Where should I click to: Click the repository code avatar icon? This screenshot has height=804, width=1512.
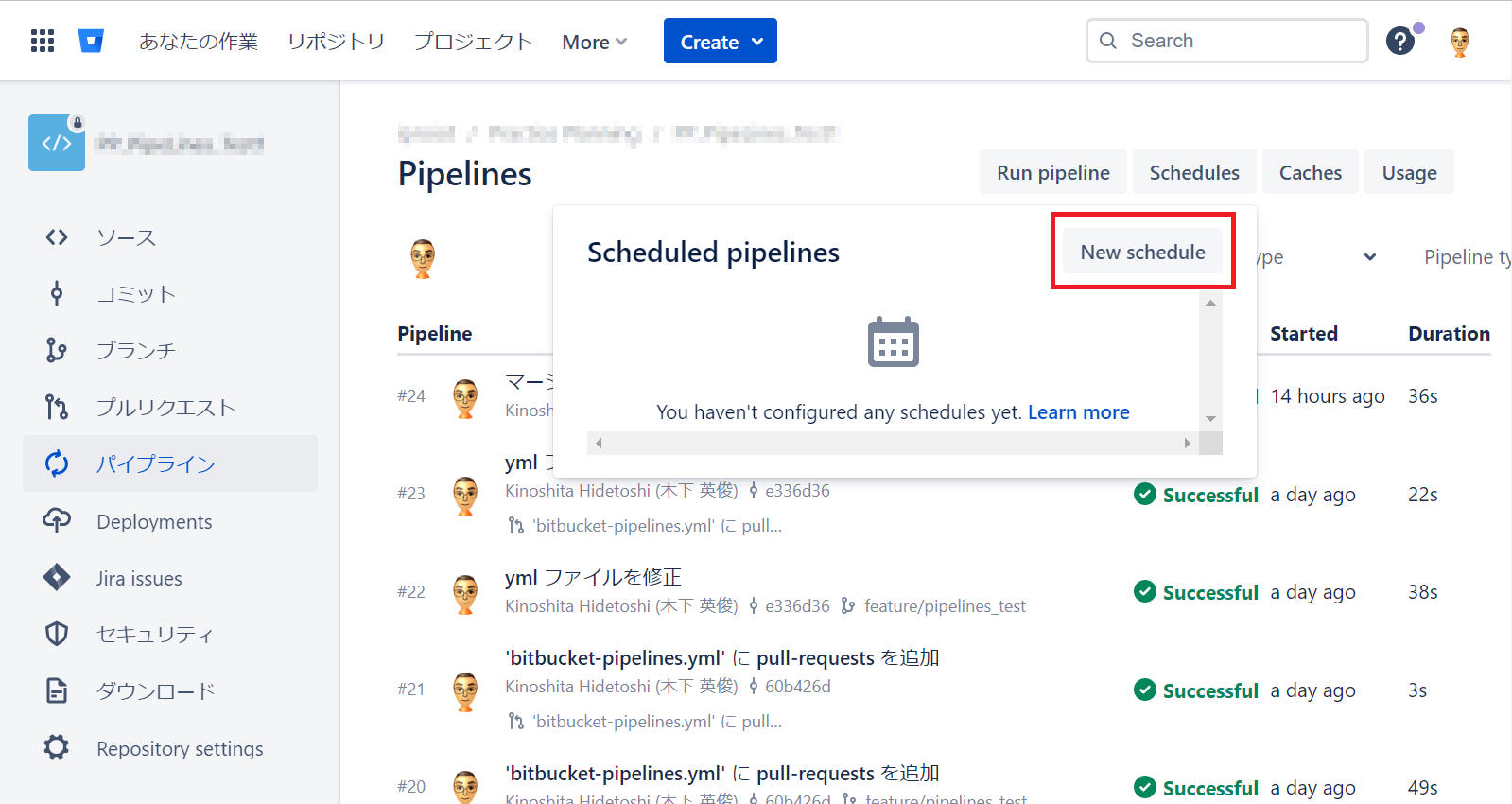tap(57, 143)
